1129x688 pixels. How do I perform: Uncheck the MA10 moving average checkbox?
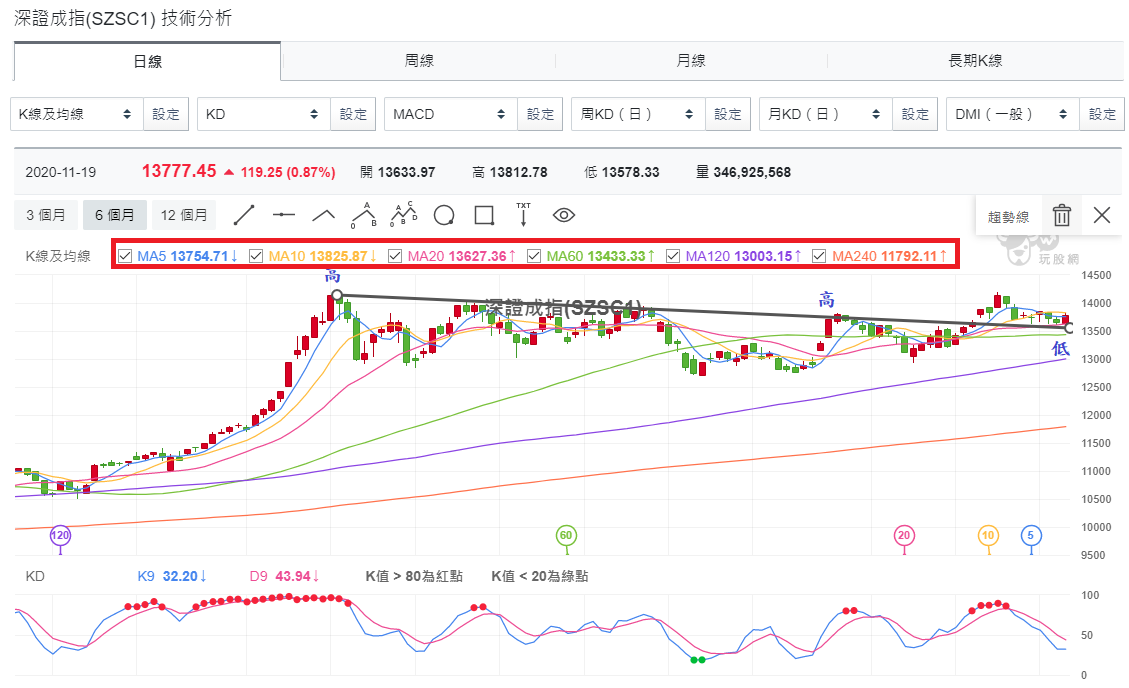[x=256, y=256]
